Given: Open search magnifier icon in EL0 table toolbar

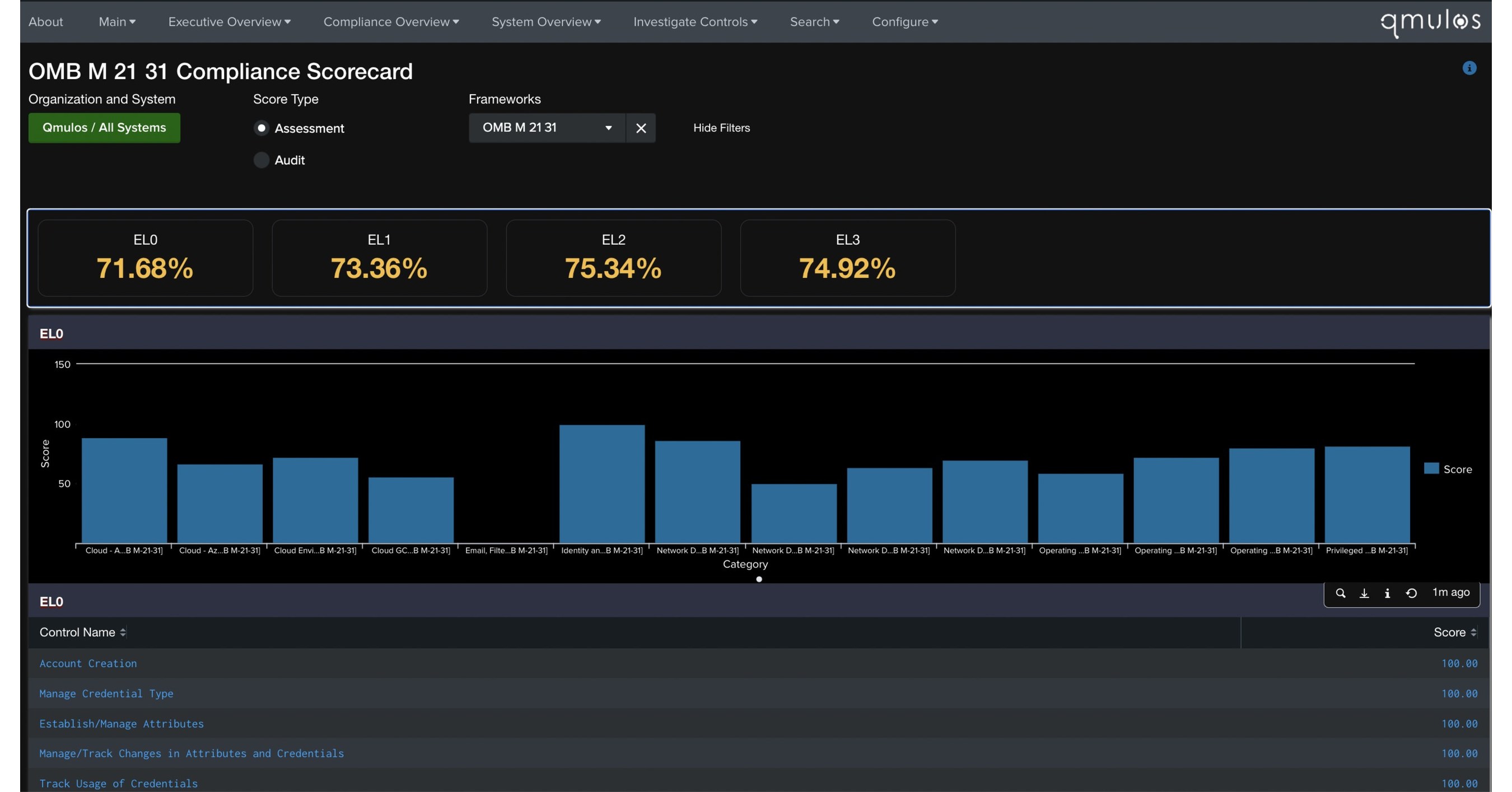Looking at the screenshot, I should (1340, 593).
